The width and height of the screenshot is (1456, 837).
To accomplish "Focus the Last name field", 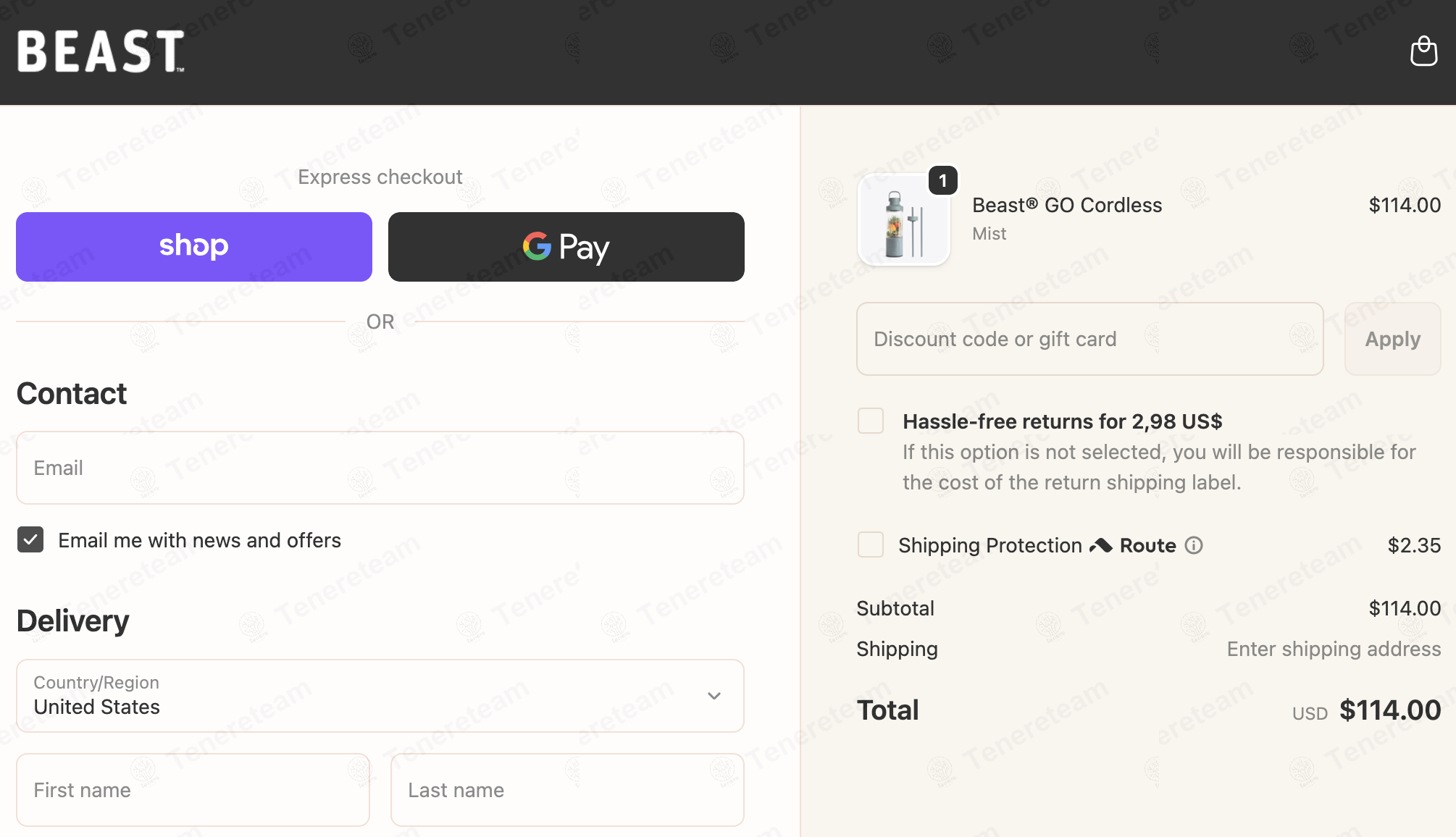I will (x=567, y=790).
